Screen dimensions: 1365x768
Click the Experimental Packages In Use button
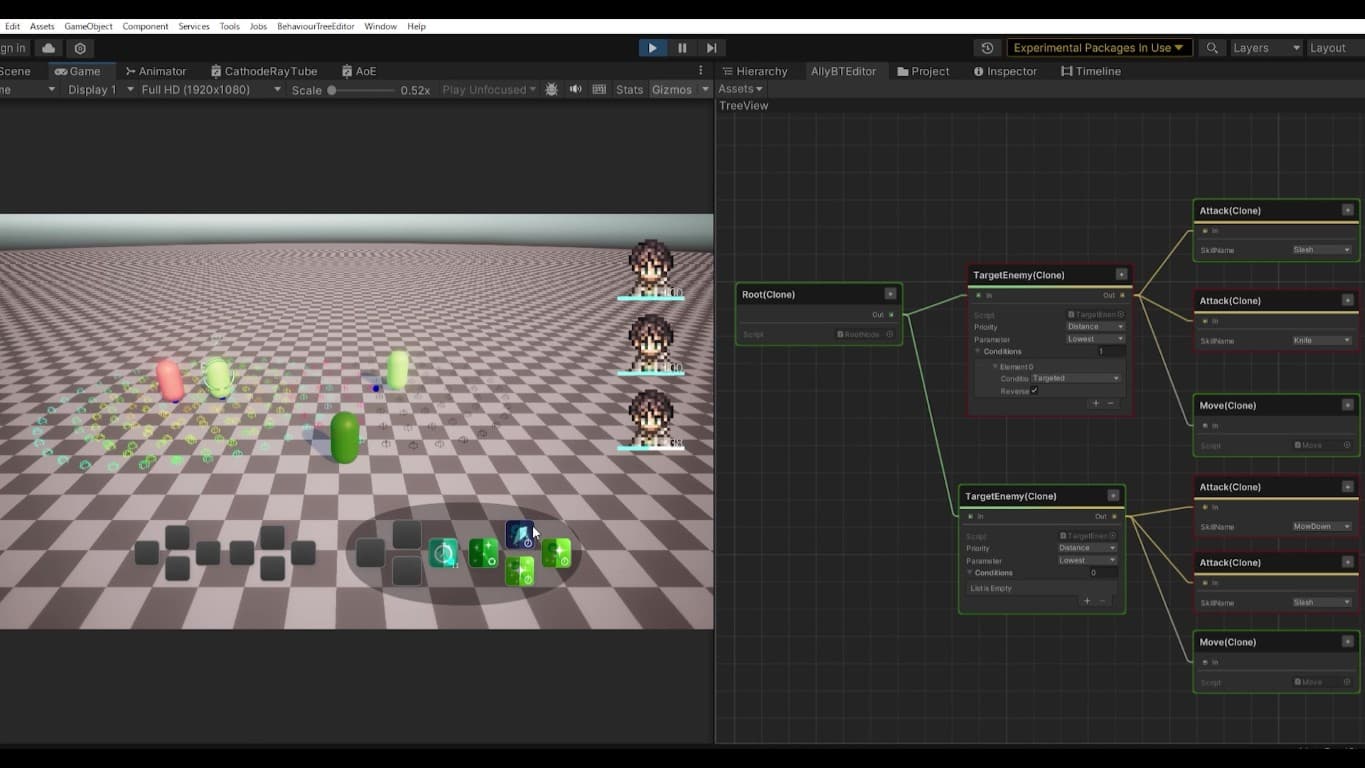1098,48
